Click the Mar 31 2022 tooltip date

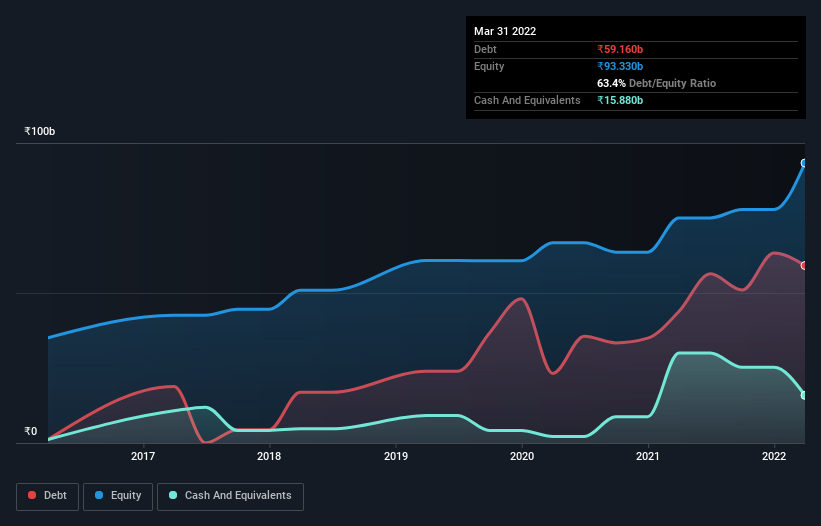point(505,31)
